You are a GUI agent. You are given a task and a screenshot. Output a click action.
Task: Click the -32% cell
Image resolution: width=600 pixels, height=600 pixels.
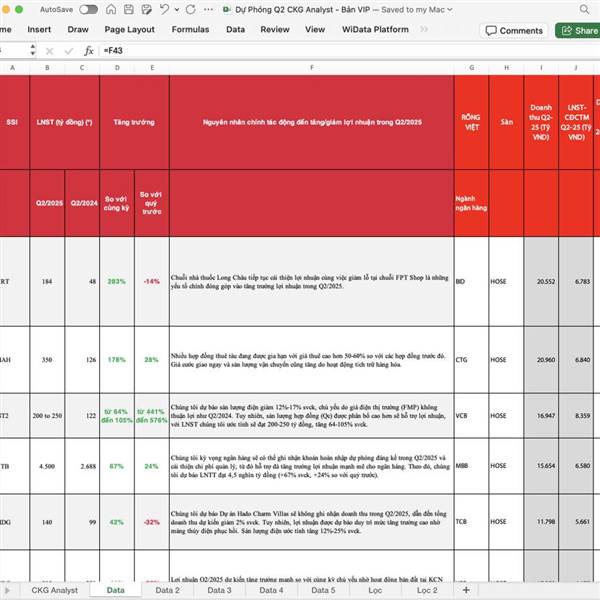click(152, 522)
